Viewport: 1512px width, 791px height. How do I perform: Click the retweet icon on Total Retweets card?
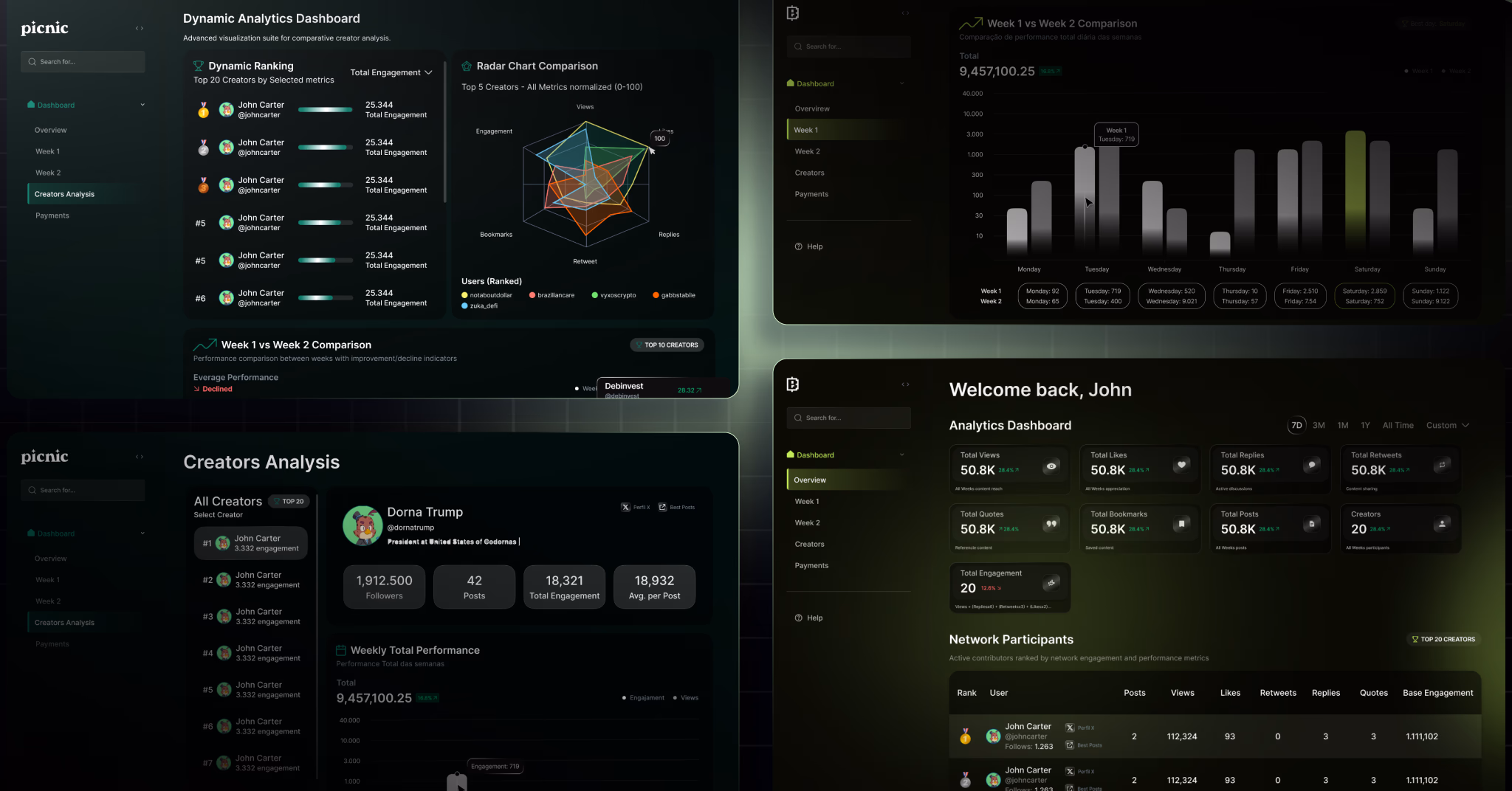click(x=1442, y=465)
